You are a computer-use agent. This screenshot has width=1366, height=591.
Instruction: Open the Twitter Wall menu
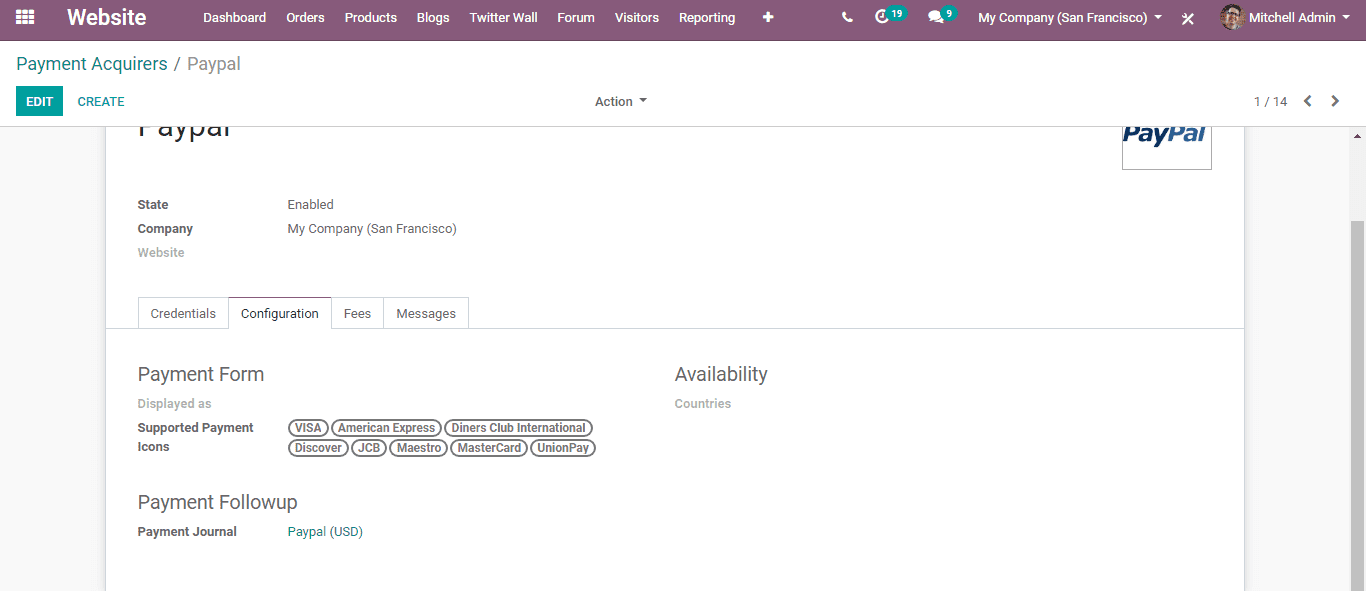(503, 17)
